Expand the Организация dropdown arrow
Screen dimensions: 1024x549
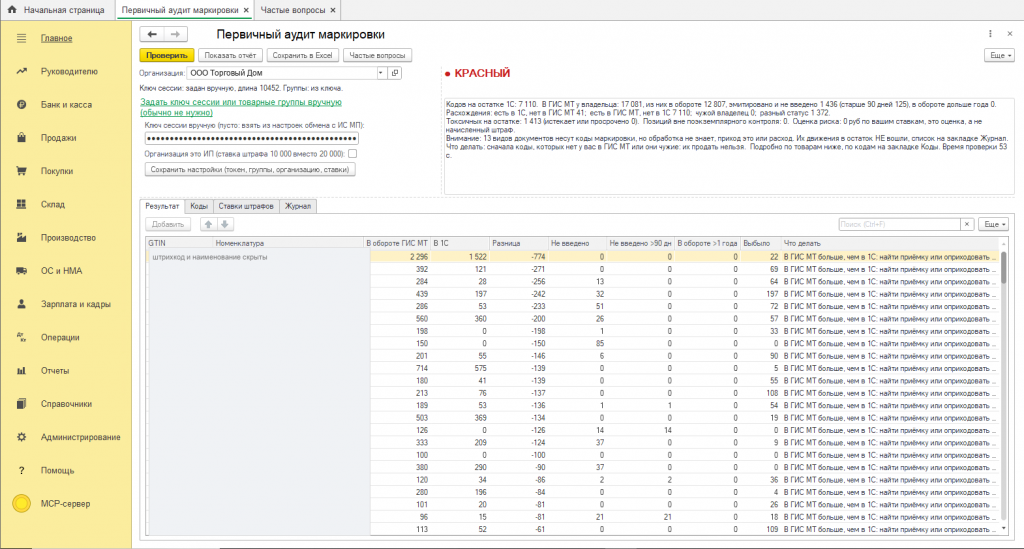pyautogui.click(x=381, y=73)
